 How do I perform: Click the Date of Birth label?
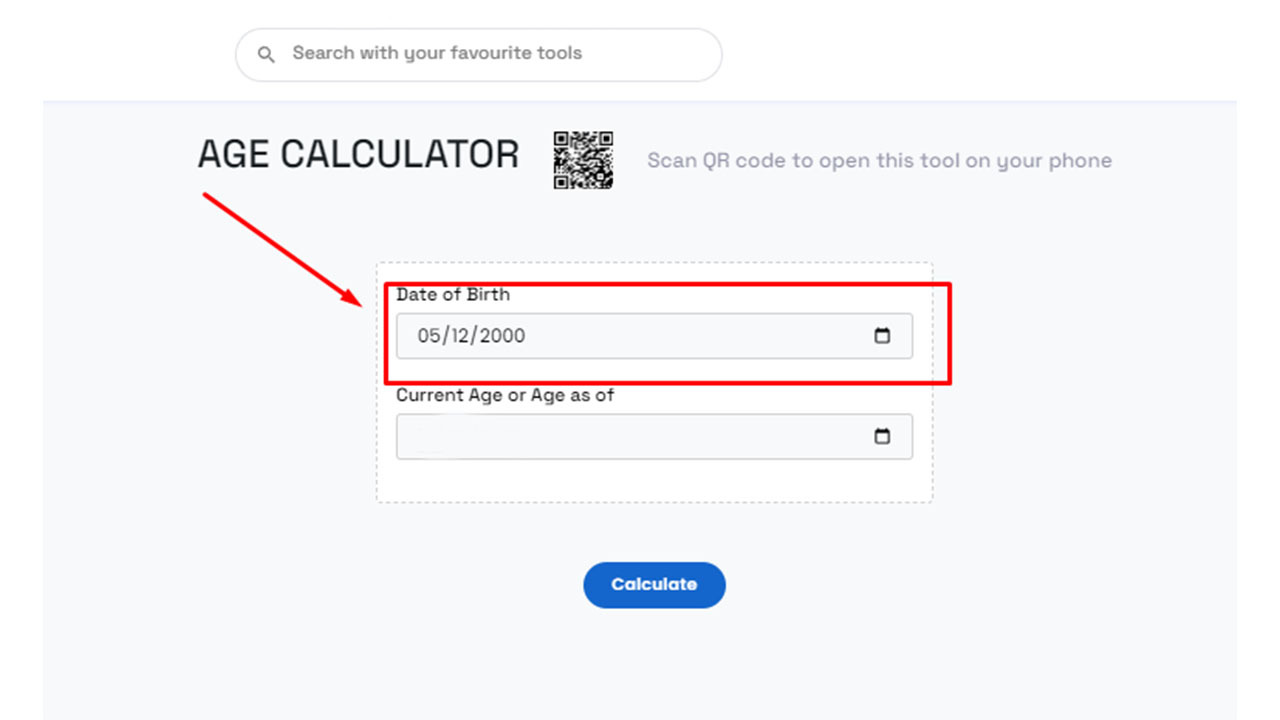point(453,295)
